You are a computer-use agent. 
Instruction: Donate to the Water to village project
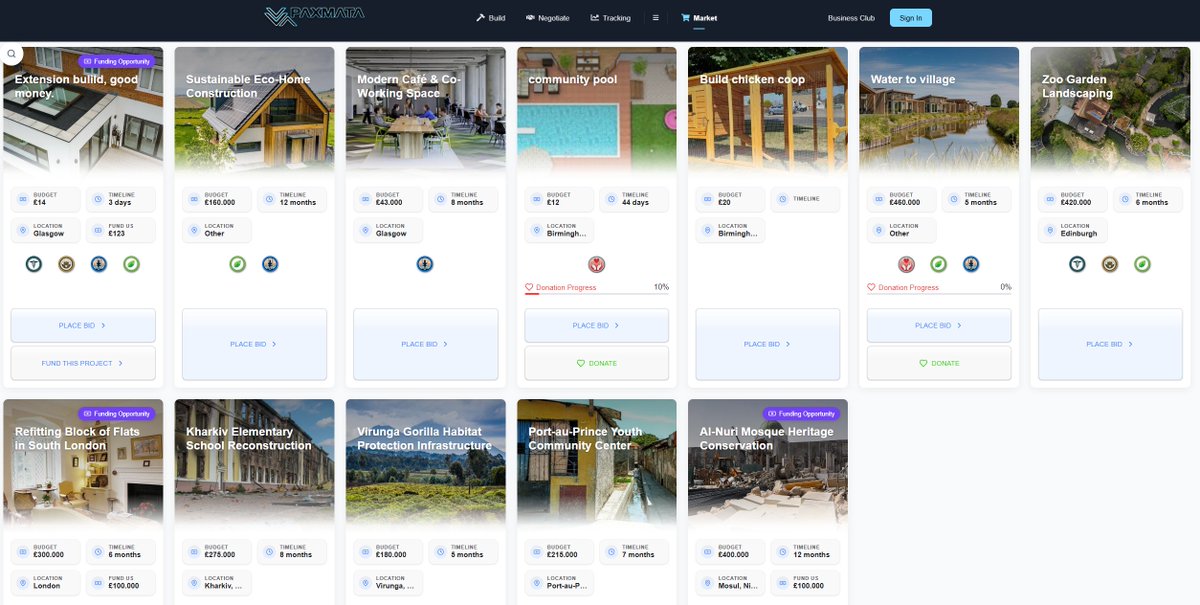(939, 363)
